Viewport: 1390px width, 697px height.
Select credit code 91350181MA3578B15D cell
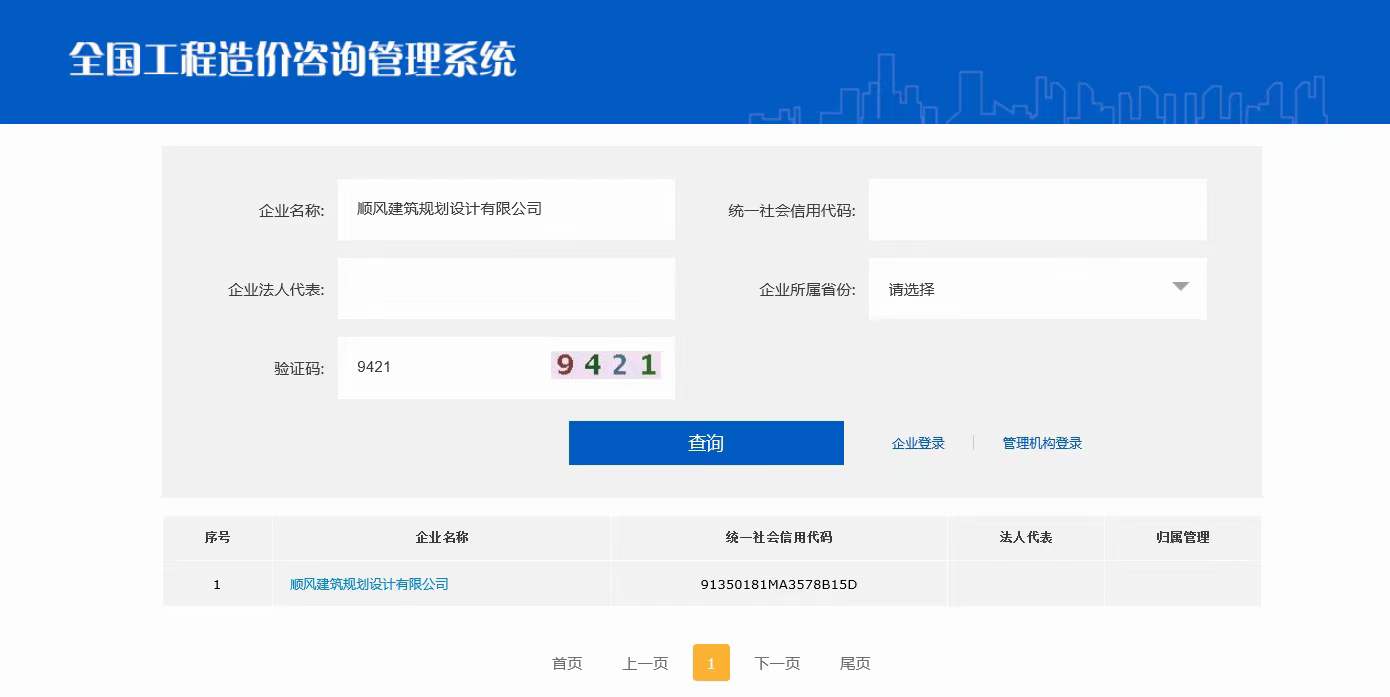point(779,584)
